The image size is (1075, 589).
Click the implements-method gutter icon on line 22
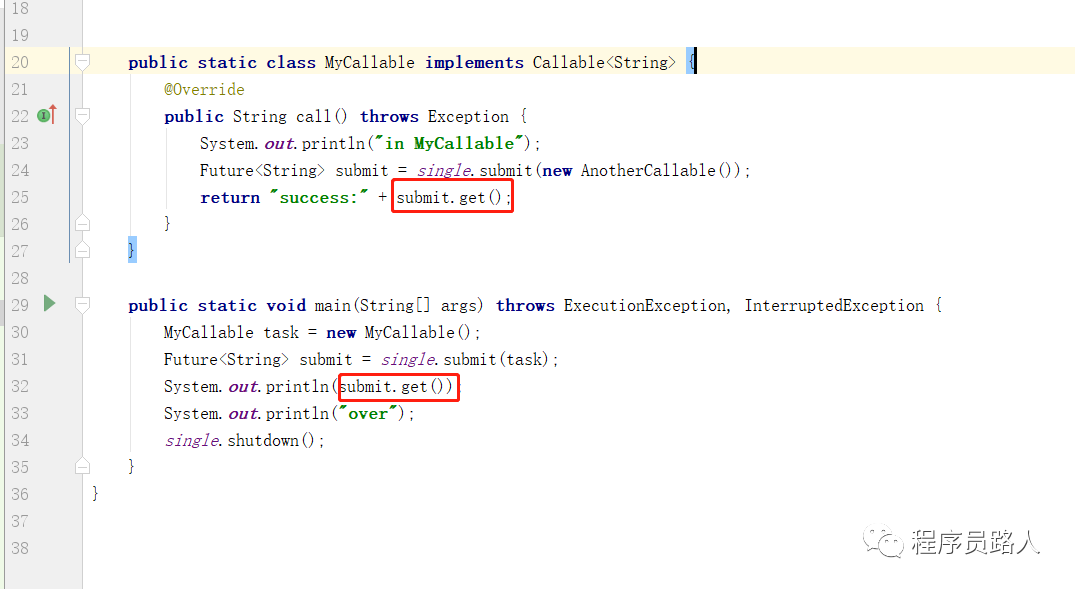(47, 115)
